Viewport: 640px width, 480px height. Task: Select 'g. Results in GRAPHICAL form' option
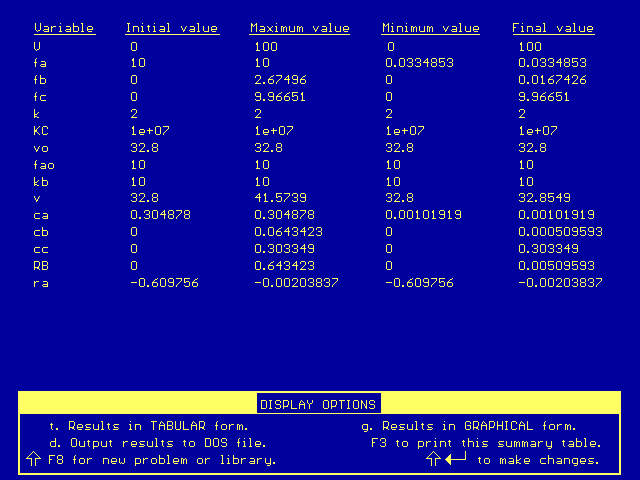click(x=468, y=425)
